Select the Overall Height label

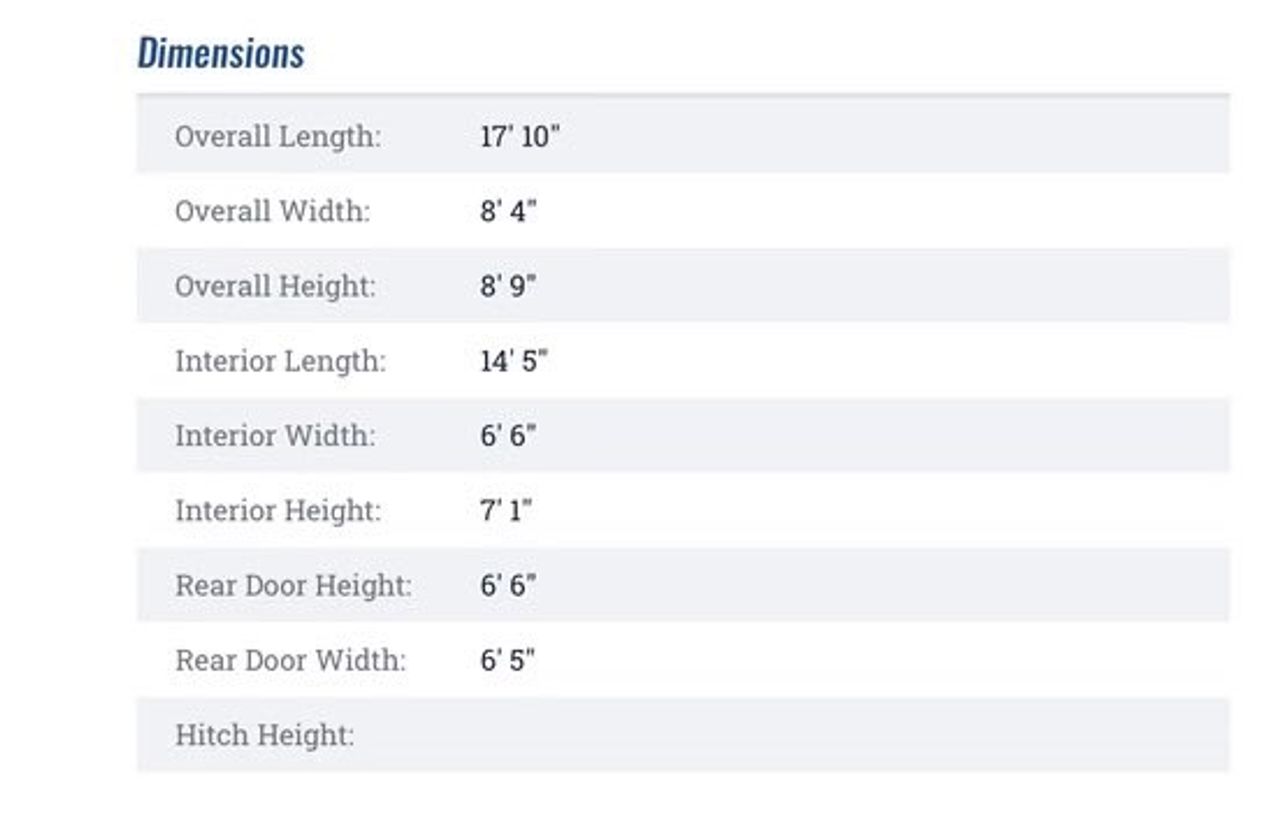click(x=275, y=286)
